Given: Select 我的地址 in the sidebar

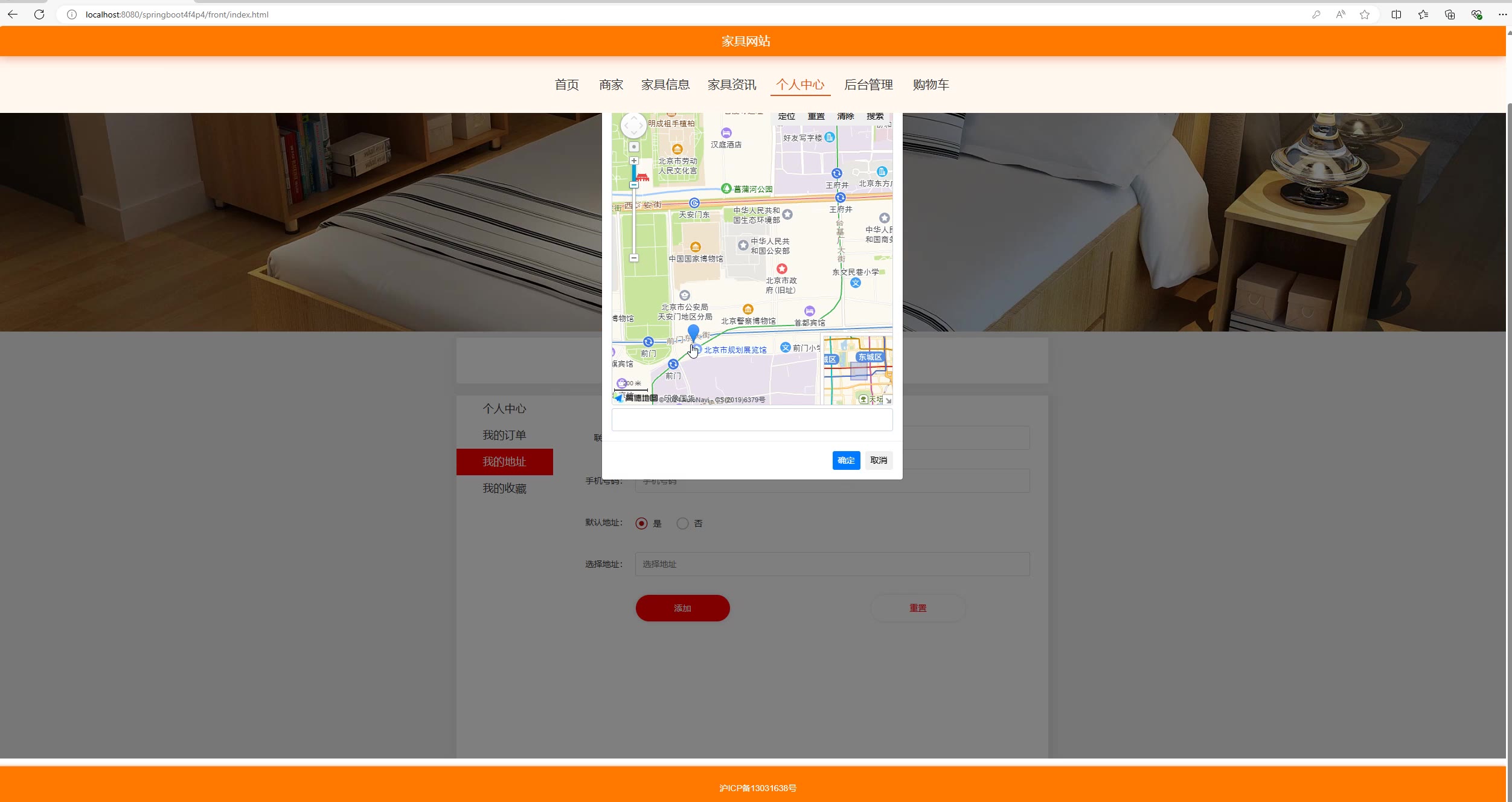Looking at the screenshot, I should pos(504,462).
